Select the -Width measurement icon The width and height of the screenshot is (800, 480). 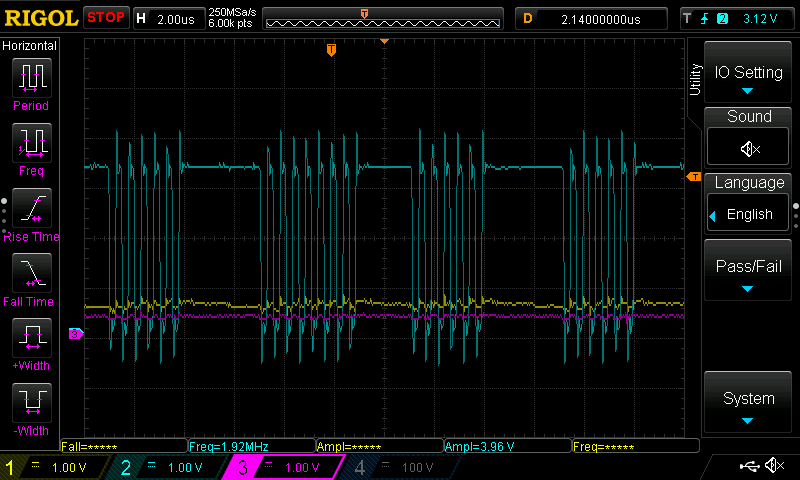pos(31,403)
